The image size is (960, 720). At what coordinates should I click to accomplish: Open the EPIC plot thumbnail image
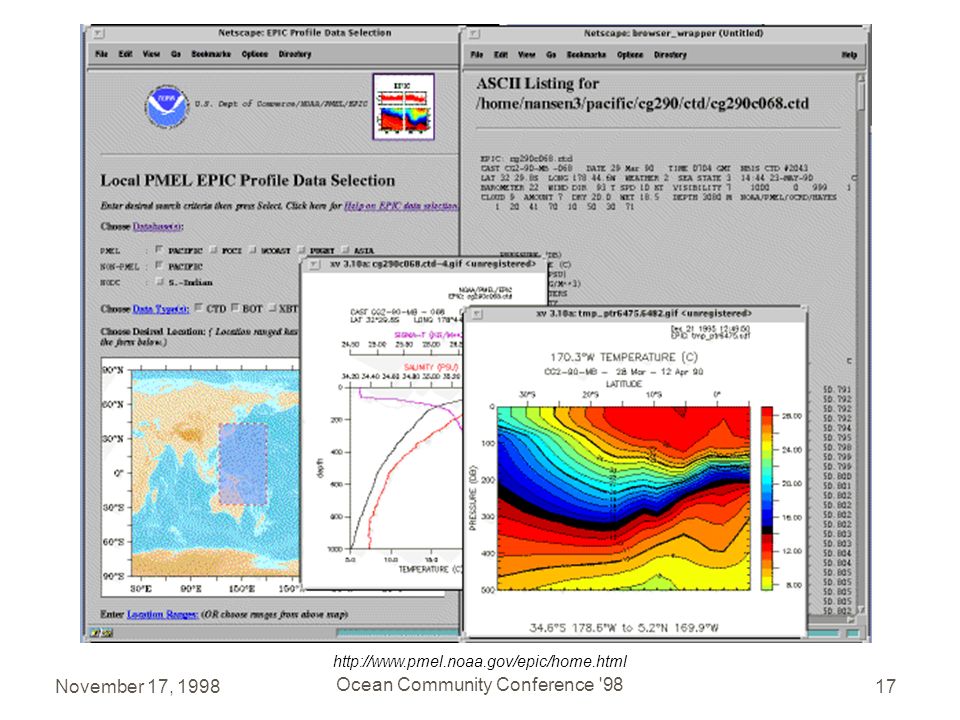(403, 107)
